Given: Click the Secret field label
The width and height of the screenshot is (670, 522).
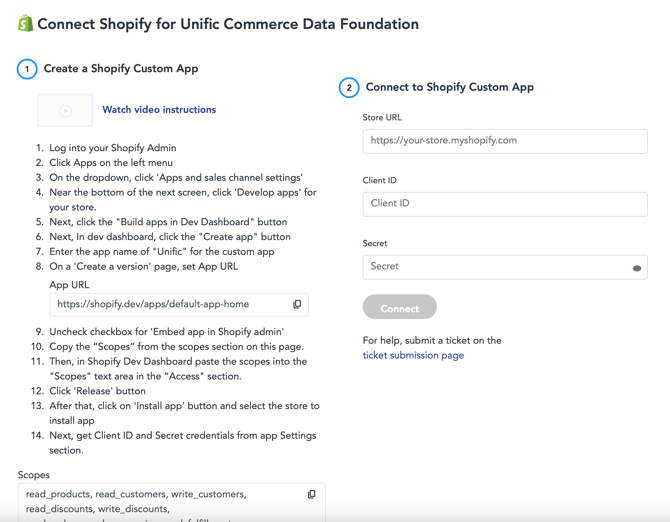Looking at the screenshot, I should click(x=375, y=243).
